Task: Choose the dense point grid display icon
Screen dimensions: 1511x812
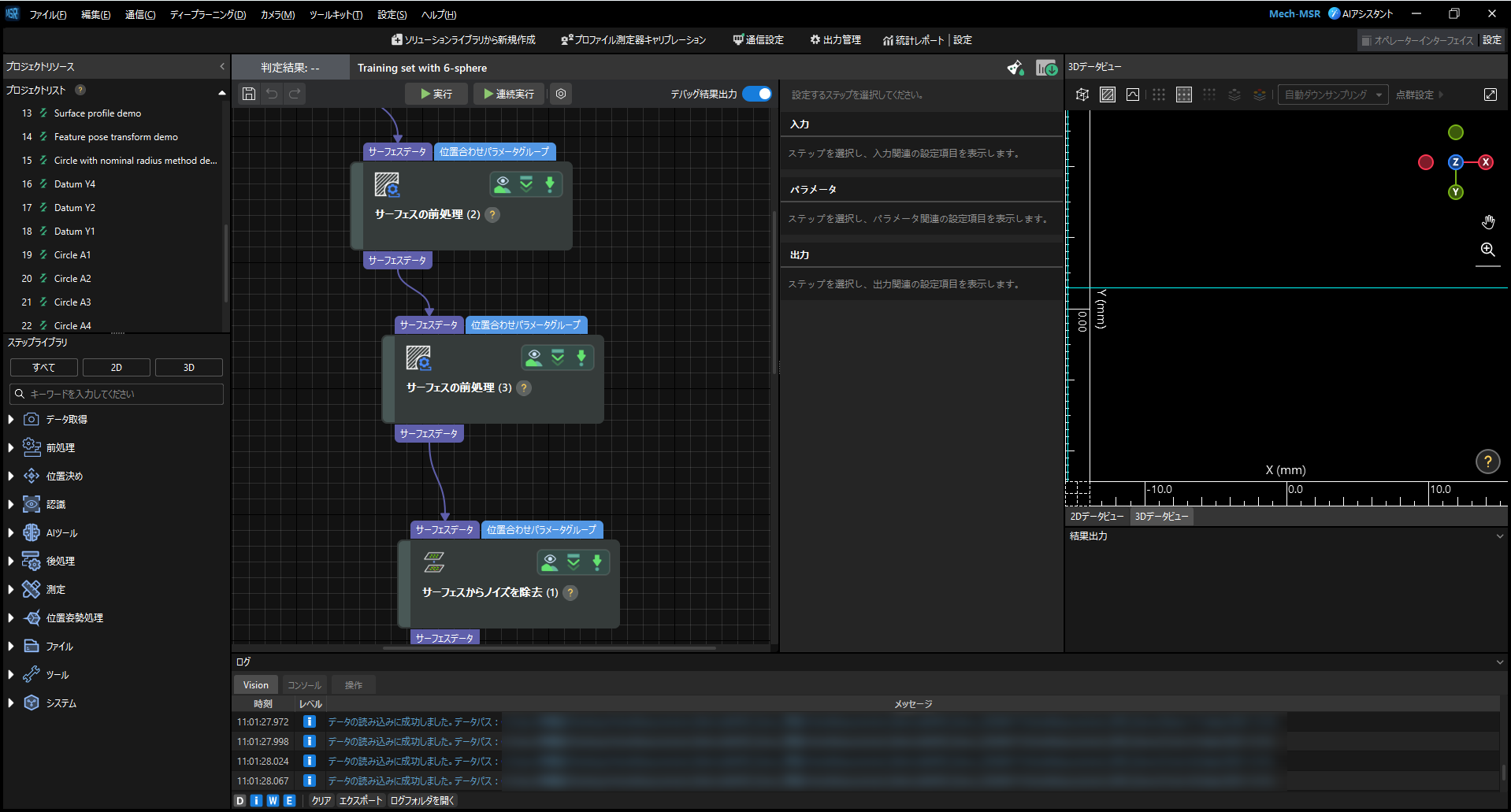Action: (x=1184, y=95)
